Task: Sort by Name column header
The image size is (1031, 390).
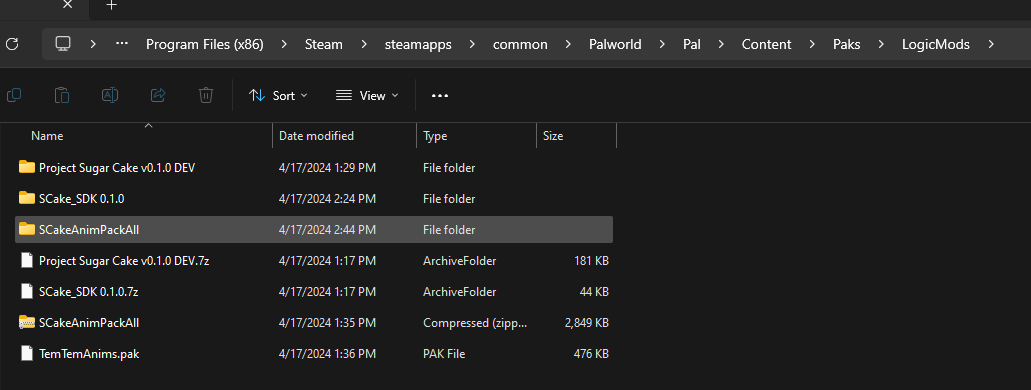Action: click(x=47, y=136)
